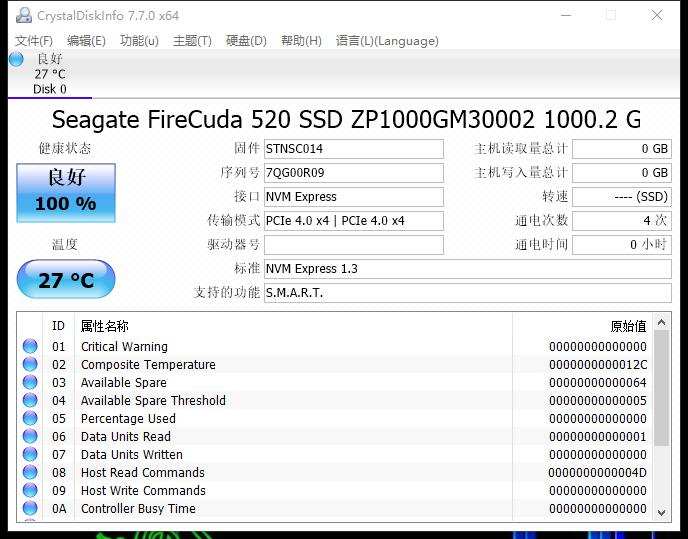Screen dimensions: 688x539
Task: Click raw value 0000000000012C
Action: click(598, 365)
